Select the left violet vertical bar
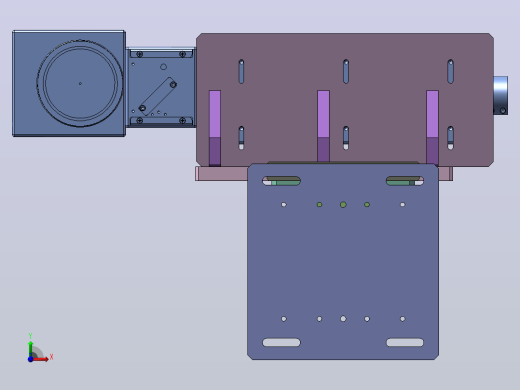The width and height of the screenshot is (520, 390). [215, 128]
